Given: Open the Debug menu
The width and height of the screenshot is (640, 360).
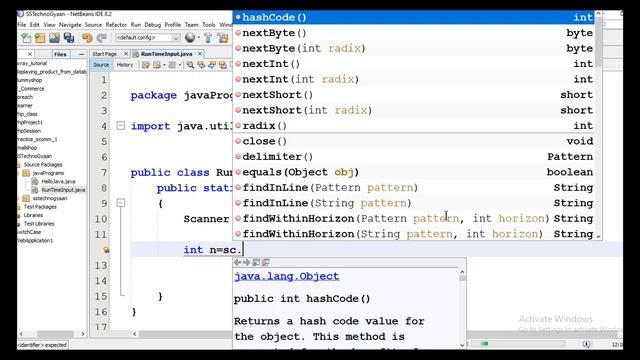Looking at the screenshot, I should tap(153, 25).
